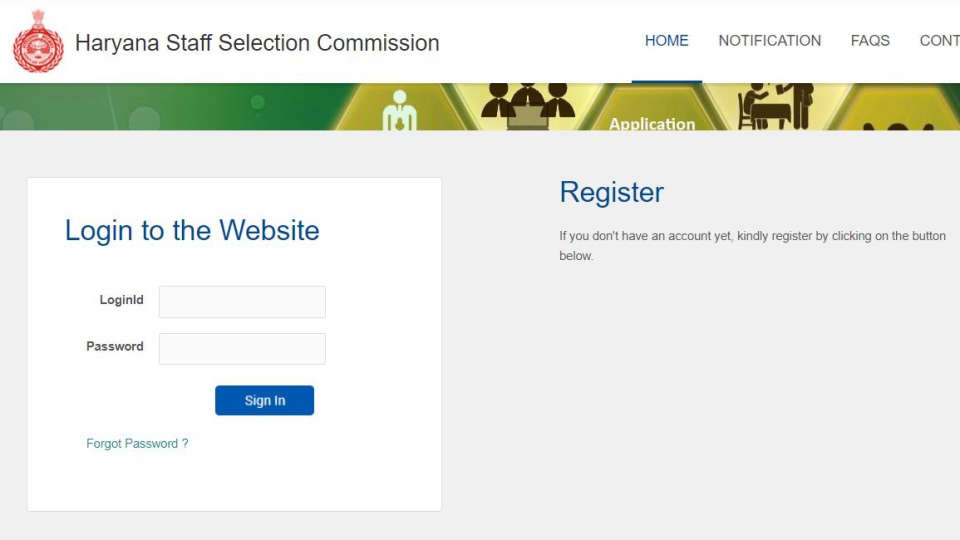This screenshot has height=540, width=960.
Task: Click the Login to the Website heading
Action: [x=192, y=230]
